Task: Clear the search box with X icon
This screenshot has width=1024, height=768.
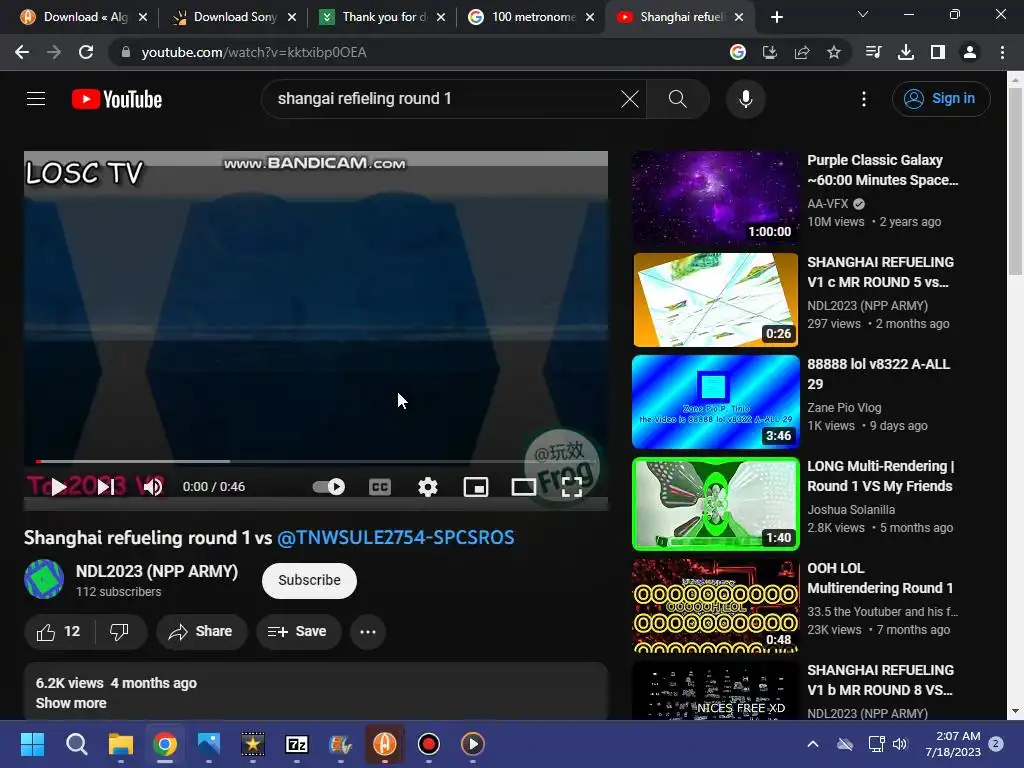Action: [630, 99]
